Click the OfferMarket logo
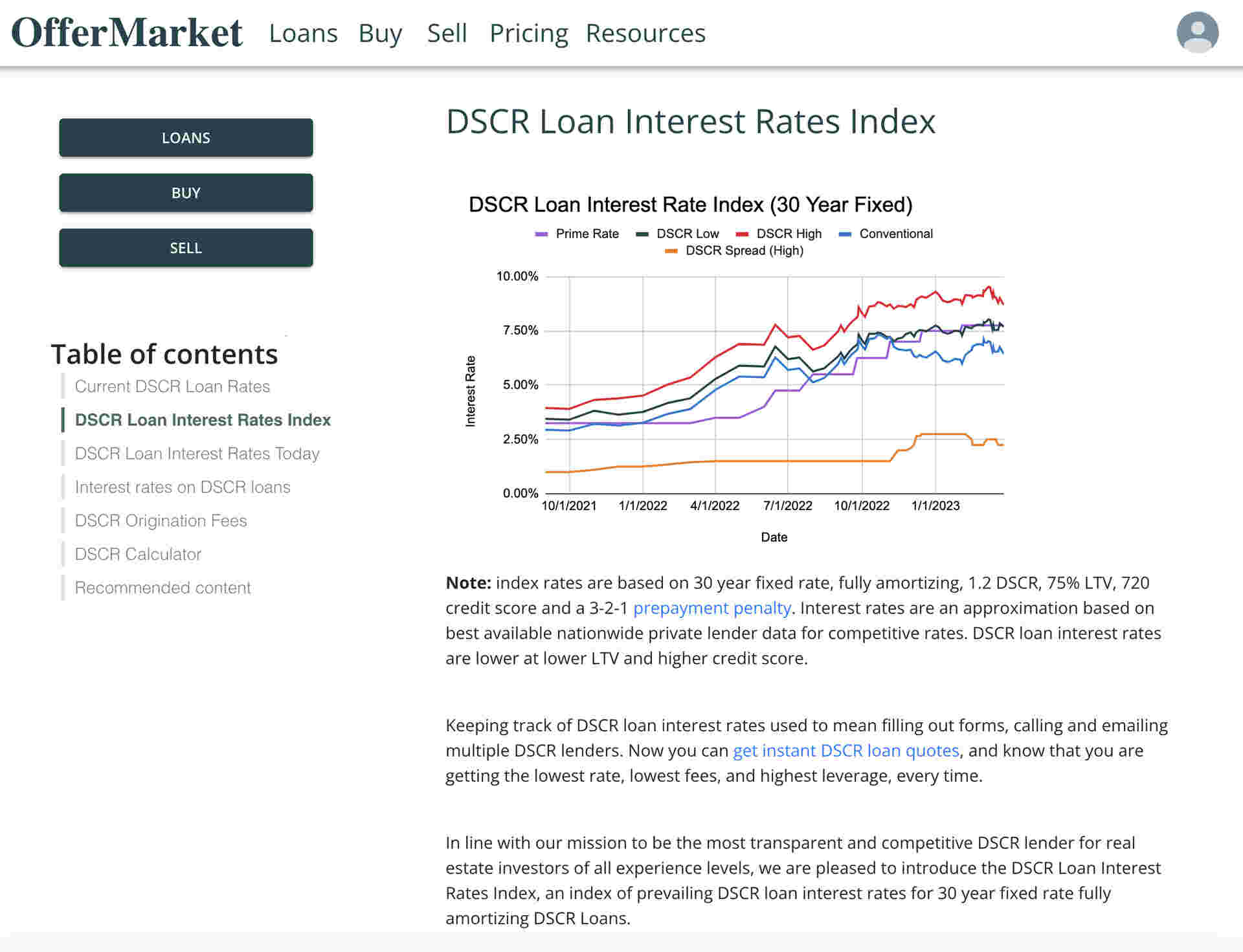This screenshot has height=952, width=1243. (x=127, y=32)
